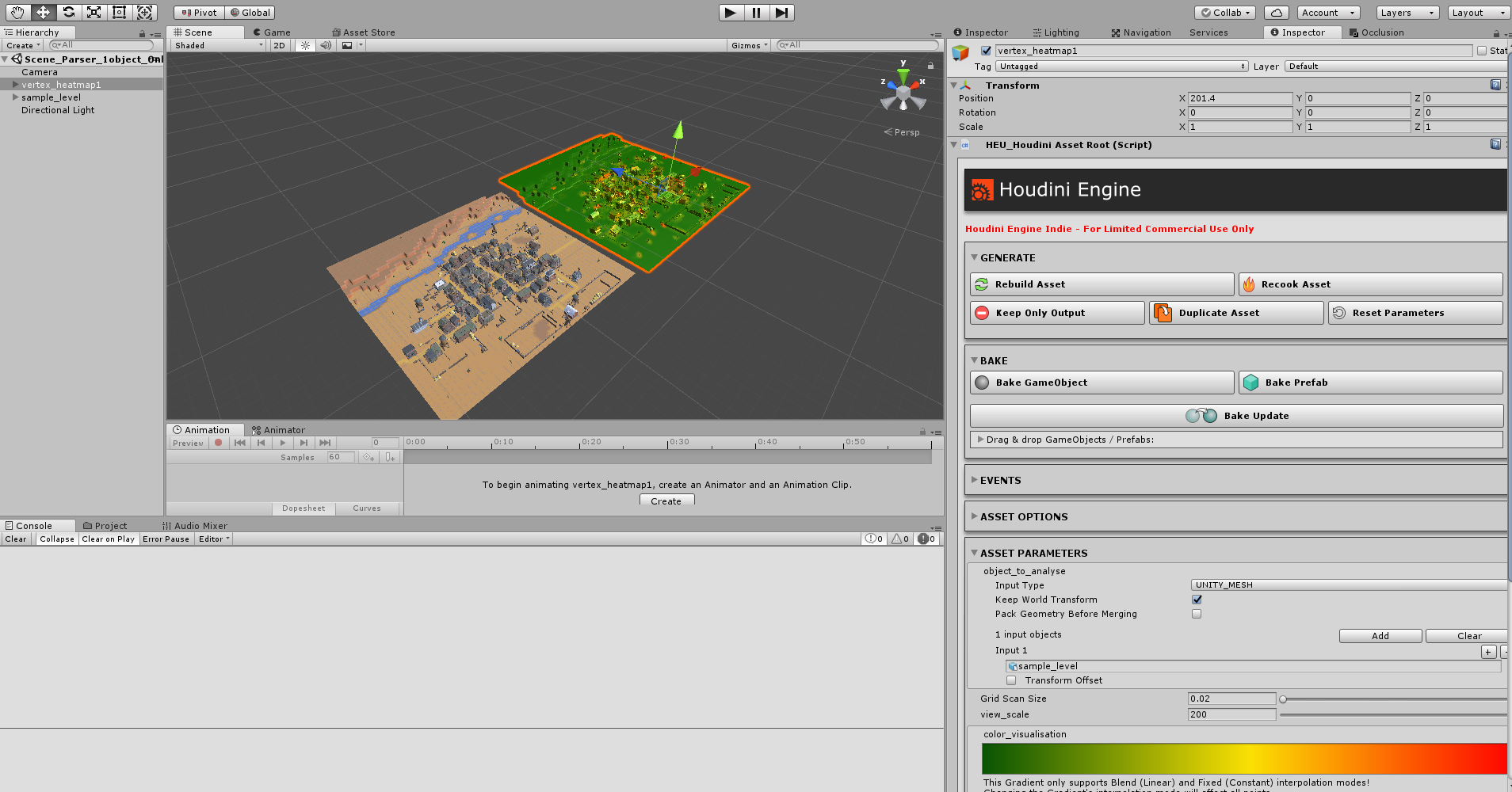Disable Keep World Transform
This screenshot has height=792, width=1512.
point(1197,600)
